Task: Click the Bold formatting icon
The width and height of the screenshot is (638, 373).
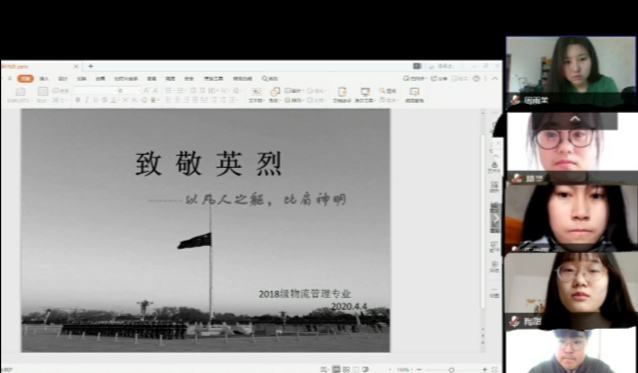Action: [78, 100]
